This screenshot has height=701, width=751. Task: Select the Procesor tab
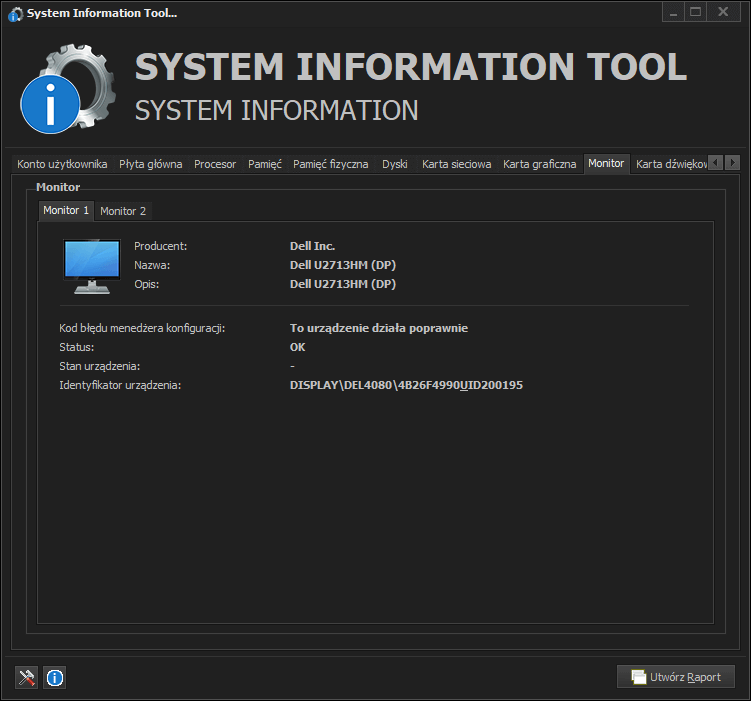(215, 164)
